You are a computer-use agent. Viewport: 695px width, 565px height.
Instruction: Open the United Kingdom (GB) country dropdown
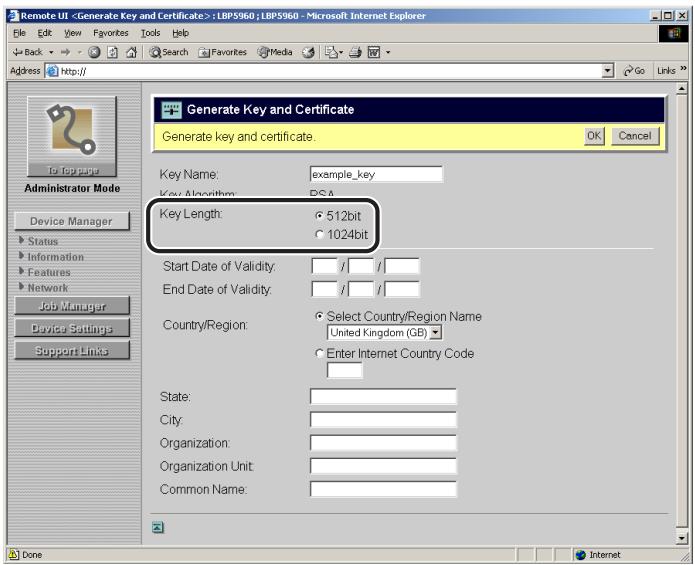click(384, 332)
